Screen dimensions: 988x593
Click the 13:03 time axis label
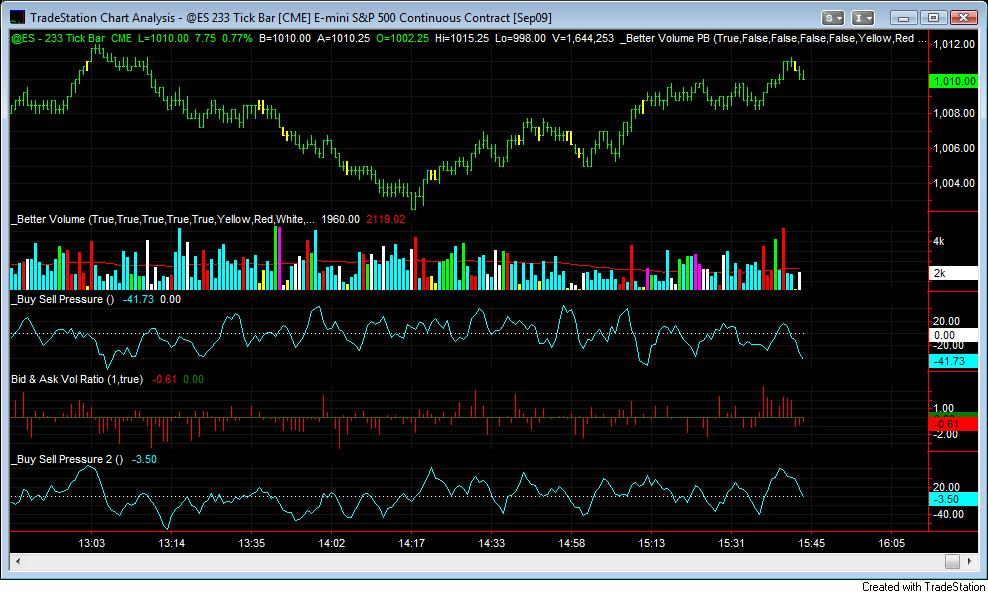91,543
